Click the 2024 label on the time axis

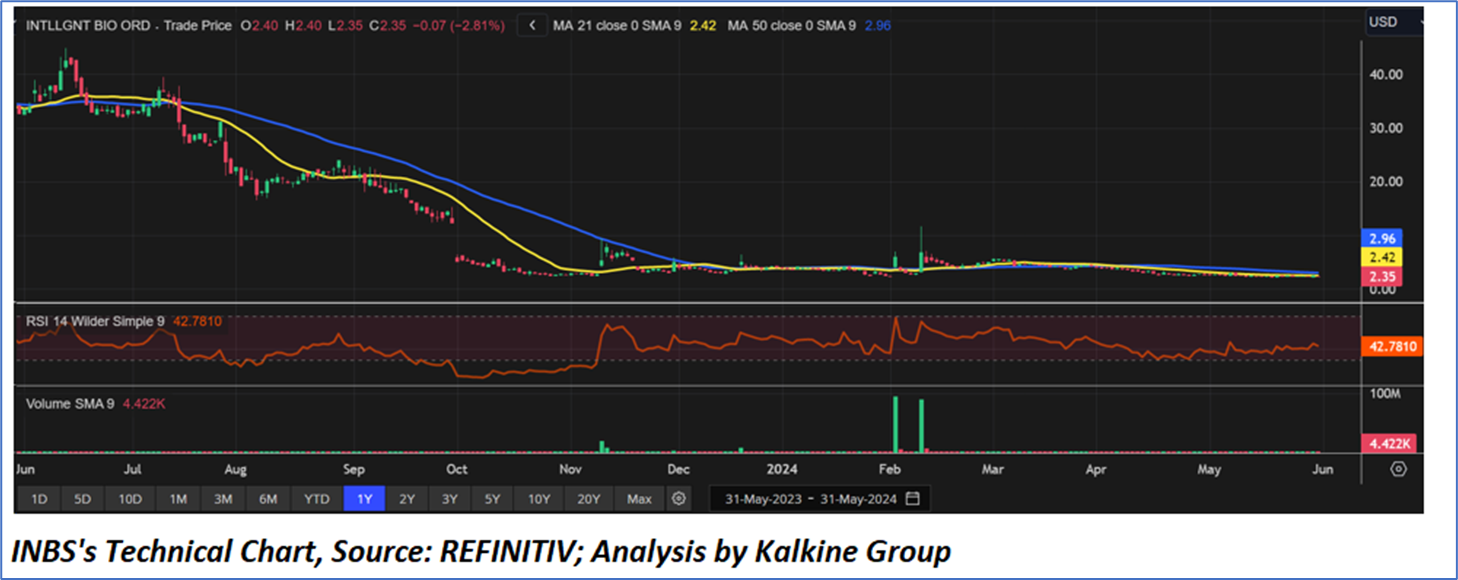[784, 468]
